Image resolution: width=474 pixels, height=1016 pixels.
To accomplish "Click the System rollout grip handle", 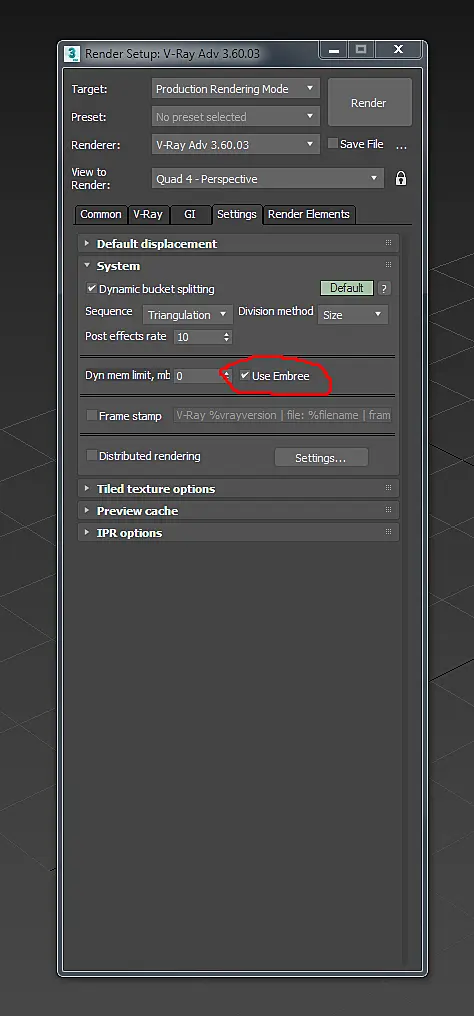I will 389,265.
